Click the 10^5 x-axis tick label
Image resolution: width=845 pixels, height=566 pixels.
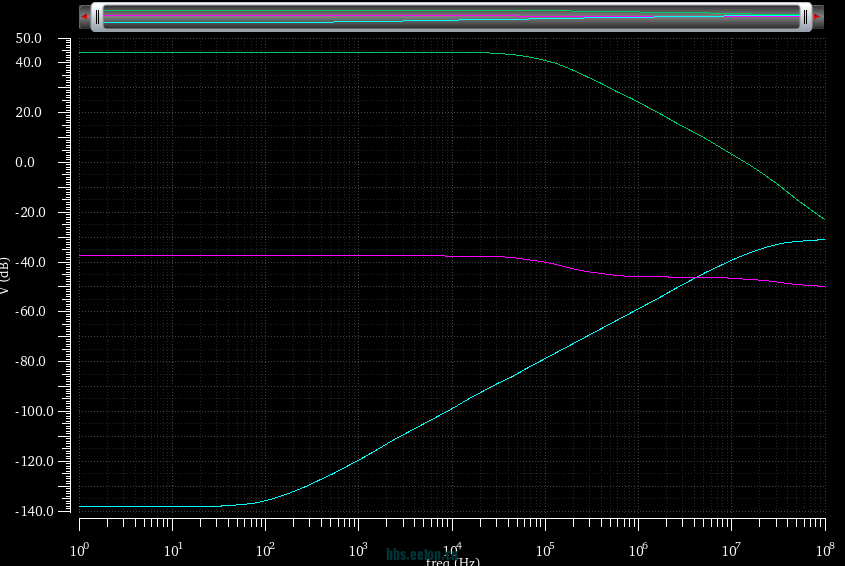[545, 550]
